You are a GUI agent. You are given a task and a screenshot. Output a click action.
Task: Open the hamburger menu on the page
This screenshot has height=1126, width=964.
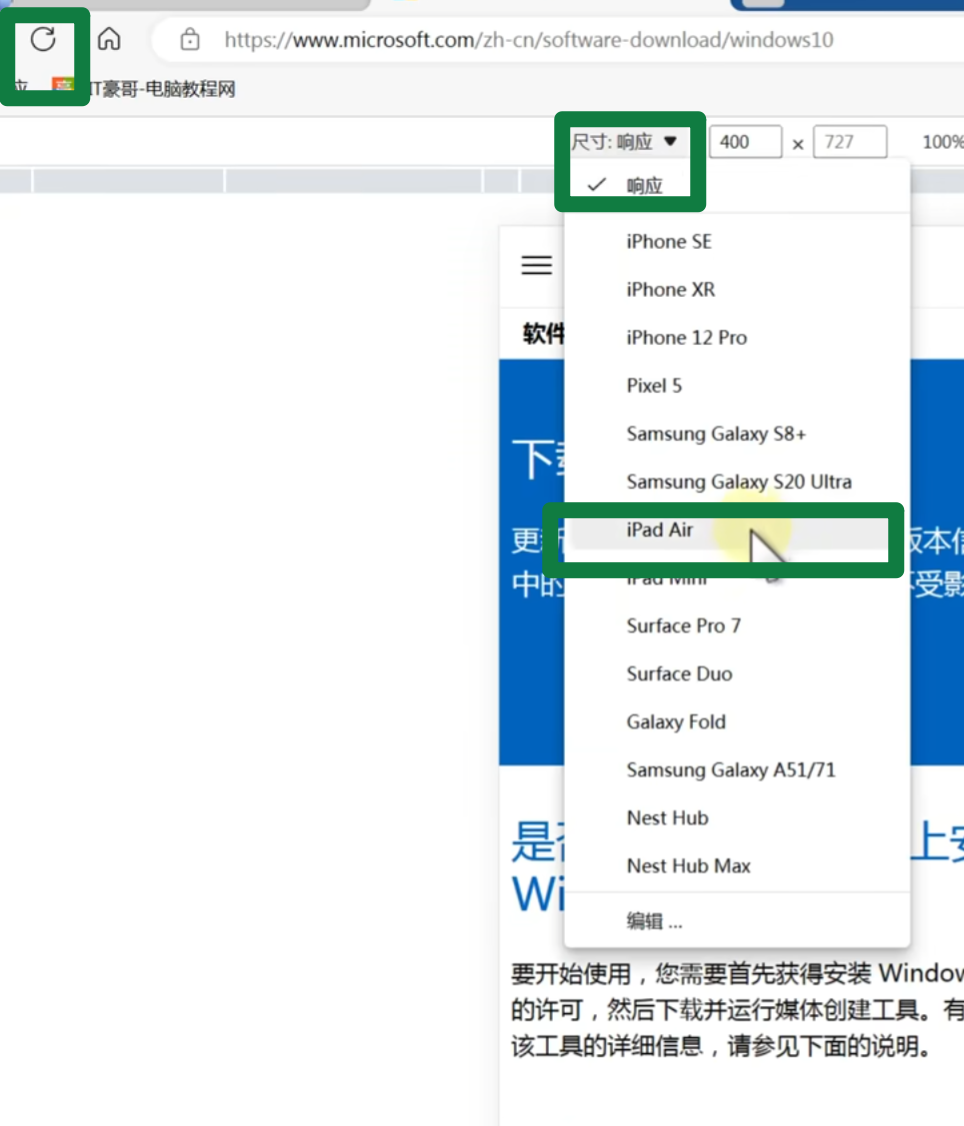coord(537,266)
